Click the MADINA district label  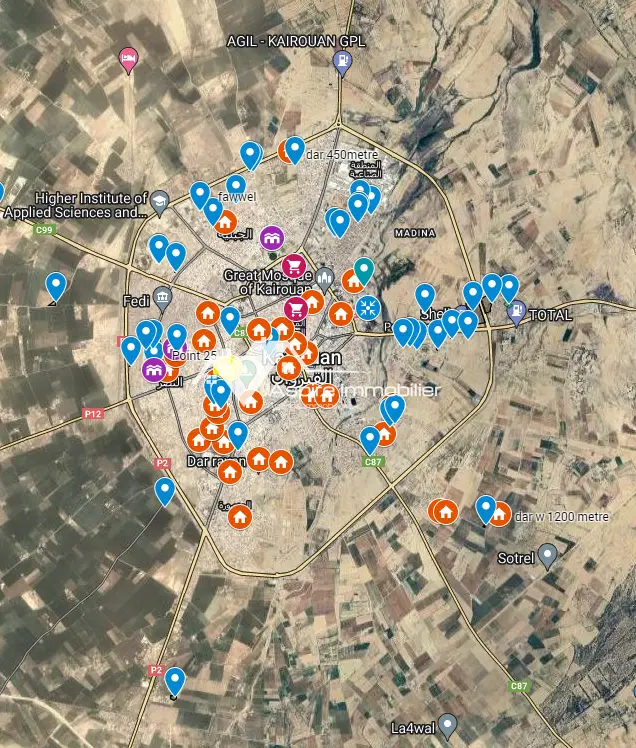point(416,232)
